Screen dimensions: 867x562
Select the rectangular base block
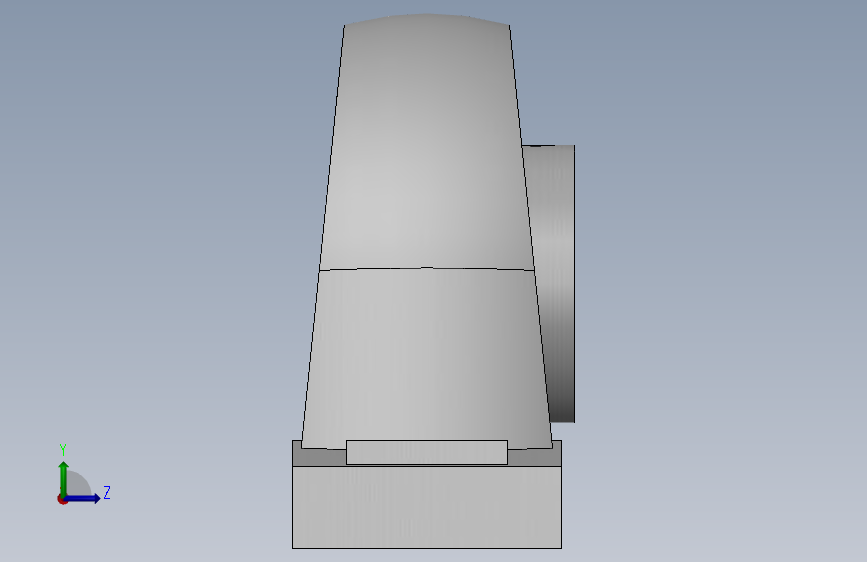pyautogui.click(x=427, y=507)
